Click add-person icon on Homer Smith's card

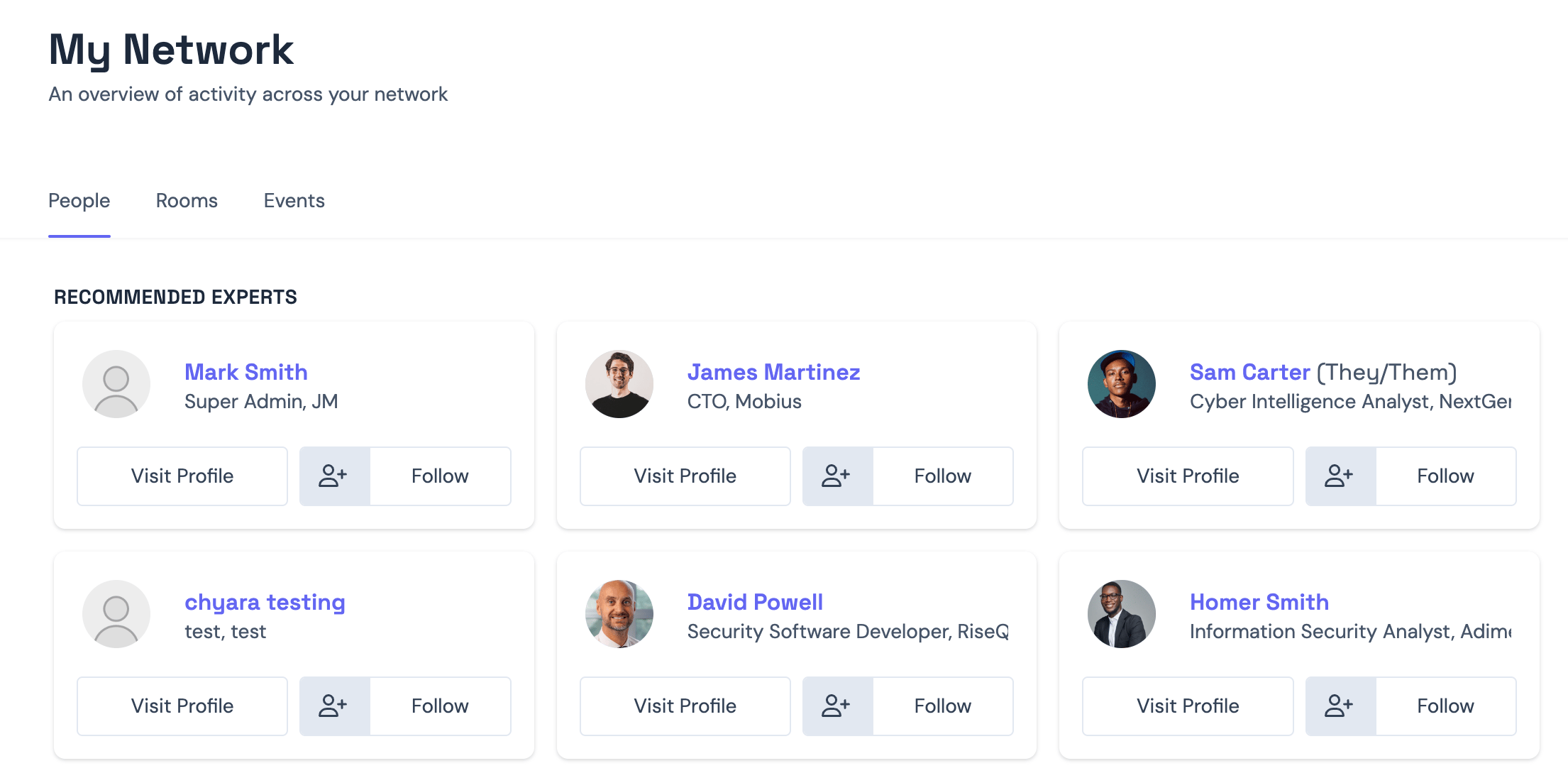point(1340,706)
